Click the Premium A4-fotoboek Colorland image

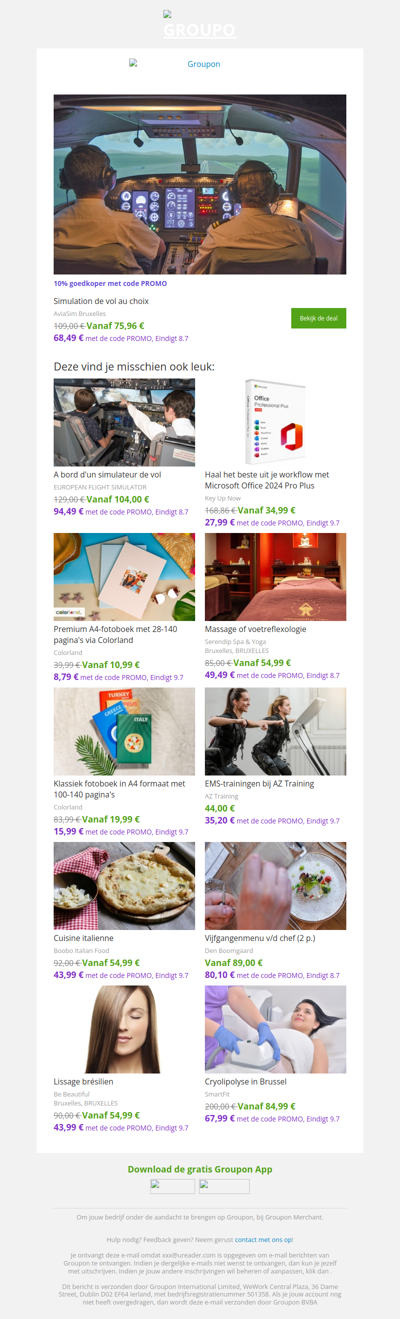click(125, 577)
